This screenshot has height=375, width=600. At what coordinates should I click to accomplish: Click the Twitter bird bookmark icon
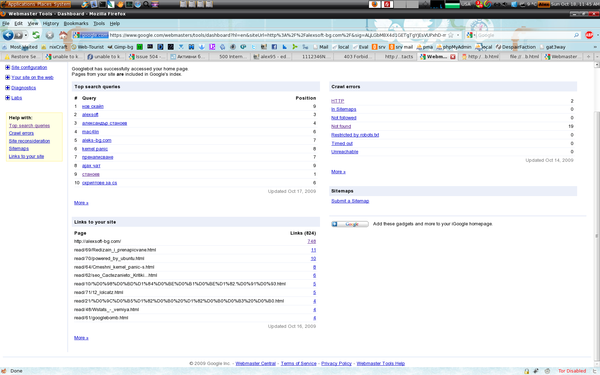point(253,47)
